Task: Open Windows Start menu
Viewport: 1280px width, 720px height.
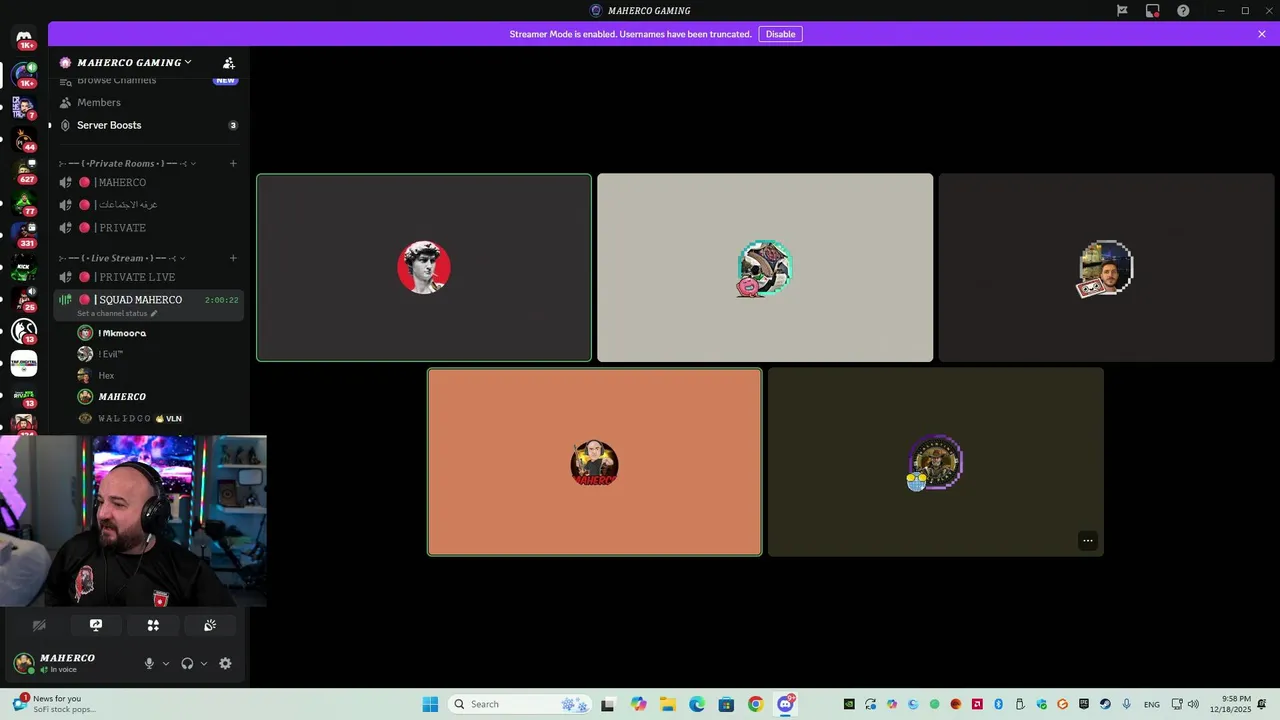Action: click(430, 704)
